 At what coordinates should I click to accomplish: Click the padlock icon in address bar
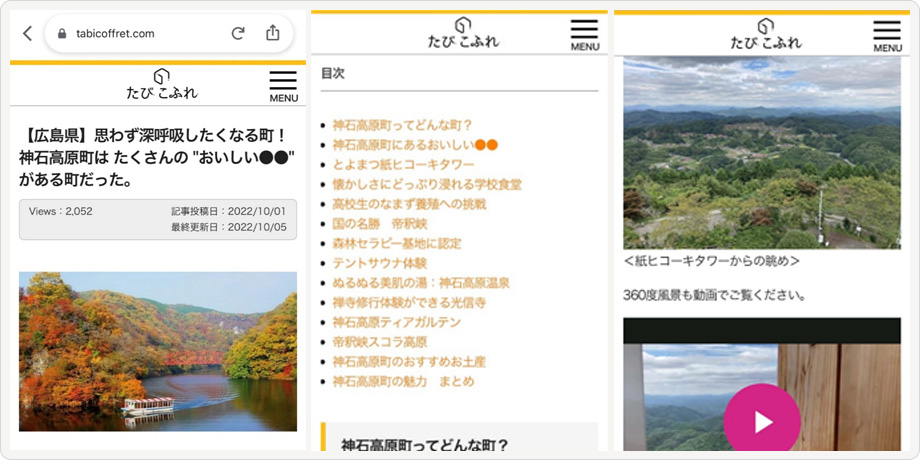tap(62, 34)
